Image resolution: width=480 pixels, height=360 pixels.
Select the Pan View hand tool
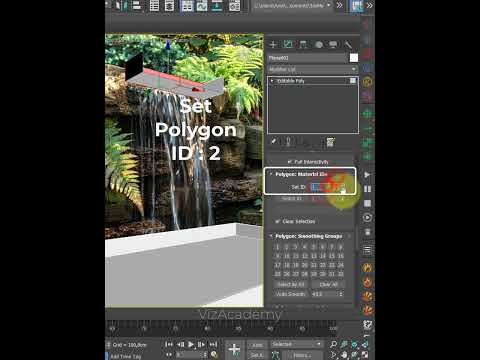tap(344, 355)
